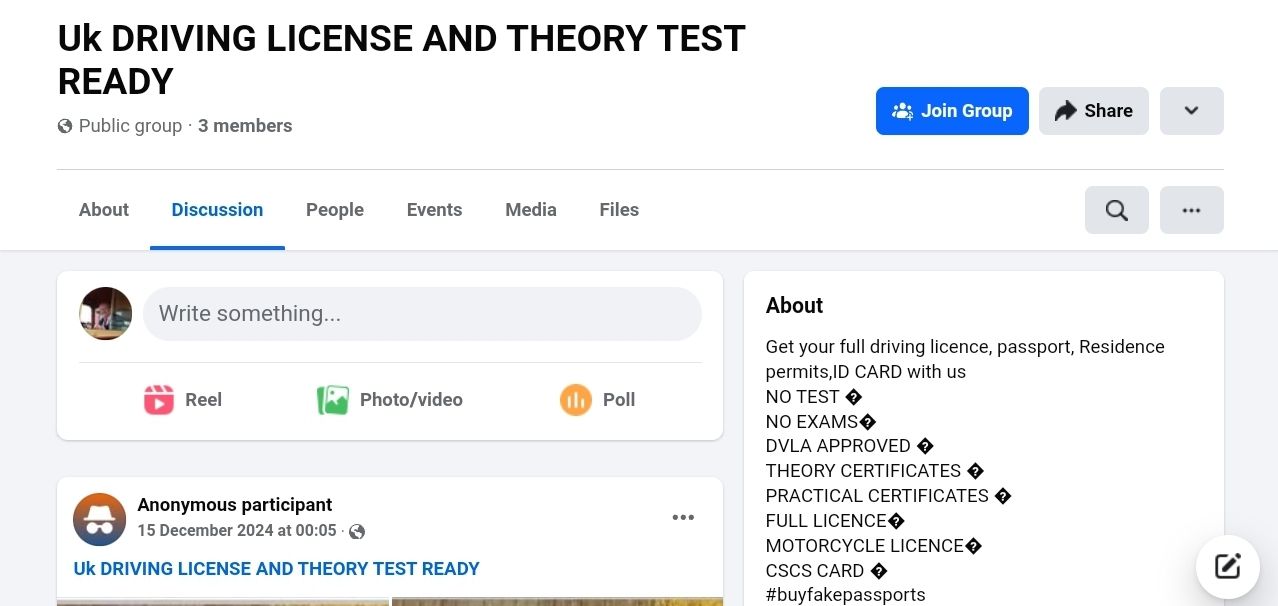Open the group search magnifier icon
1278x606 pixels.
(x=1116, y=210)
